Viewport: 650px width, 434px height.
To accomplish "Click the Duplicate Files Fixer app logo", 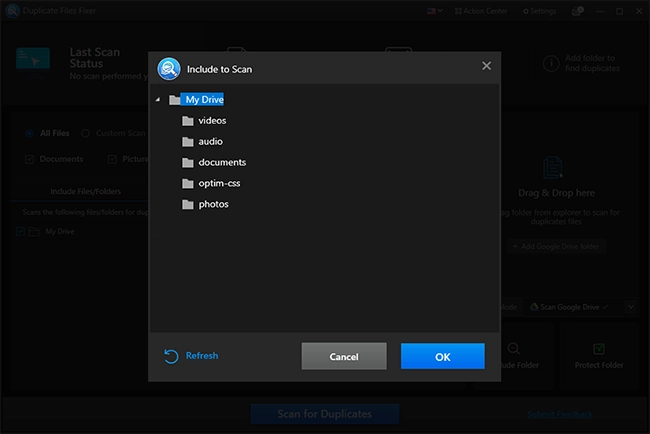I will tap(12, 11).
